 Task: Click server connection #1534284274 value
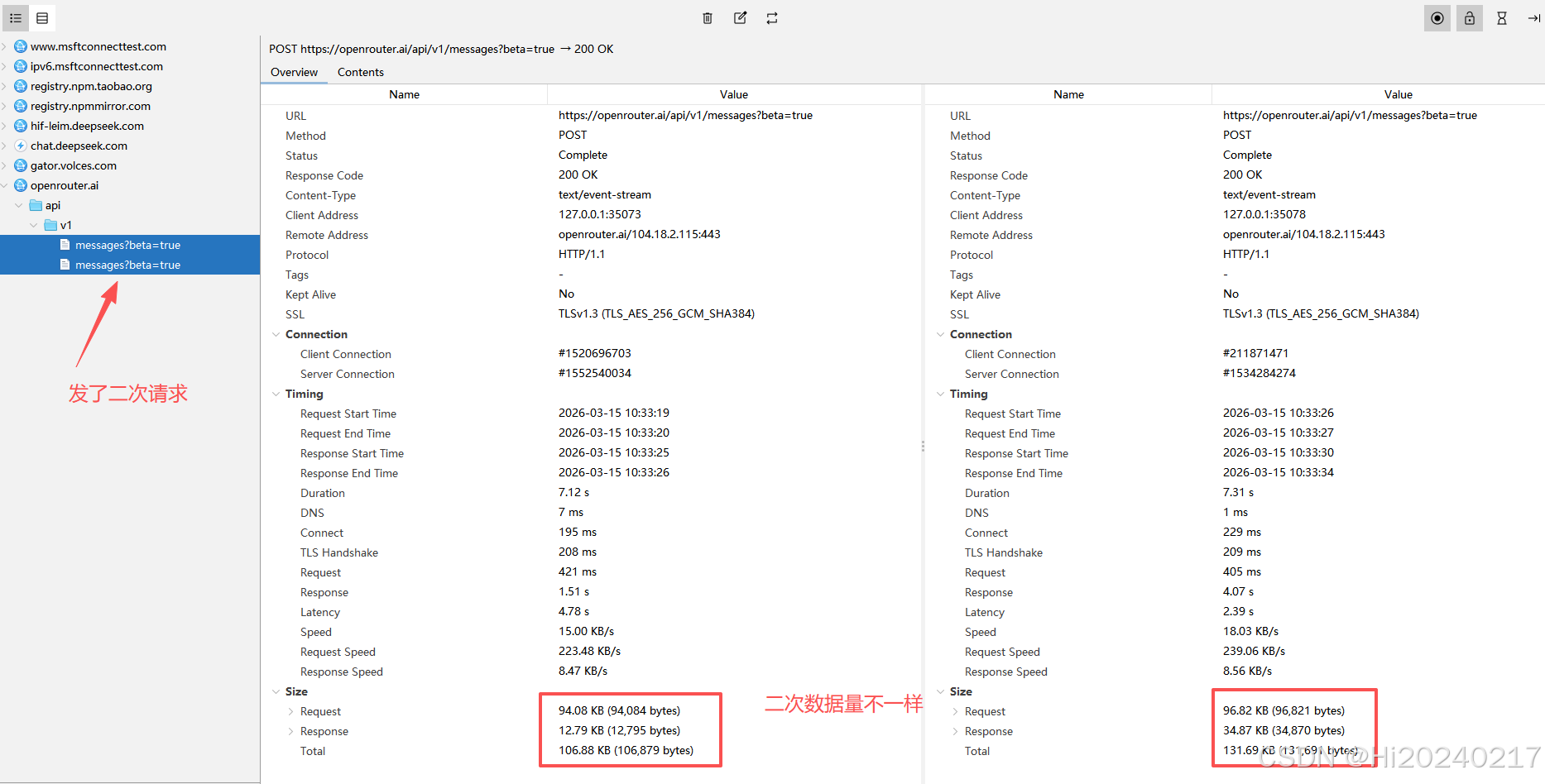[x=1259, y=373]
